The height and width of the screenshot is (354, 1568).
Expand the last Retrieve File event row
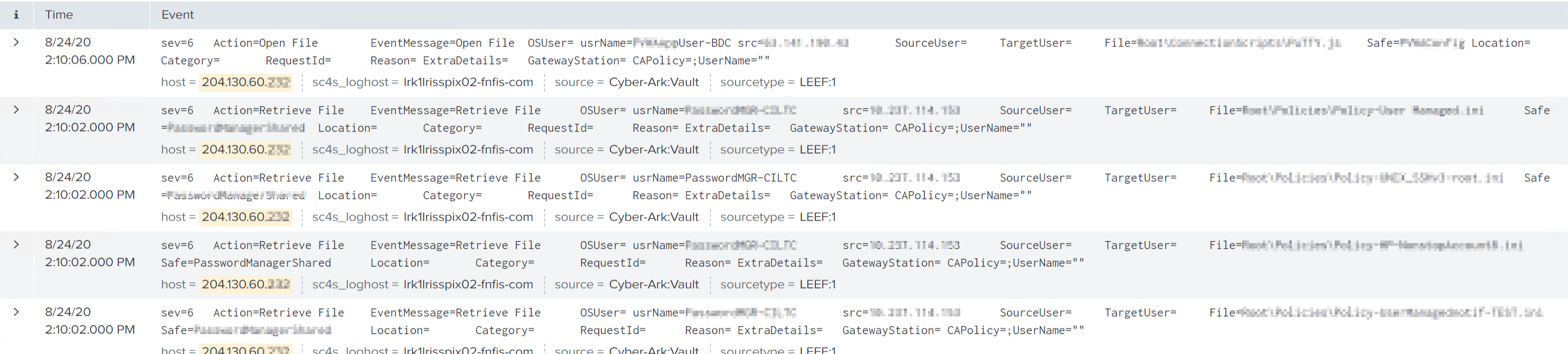pyautogui.click(x=16, y=312)
